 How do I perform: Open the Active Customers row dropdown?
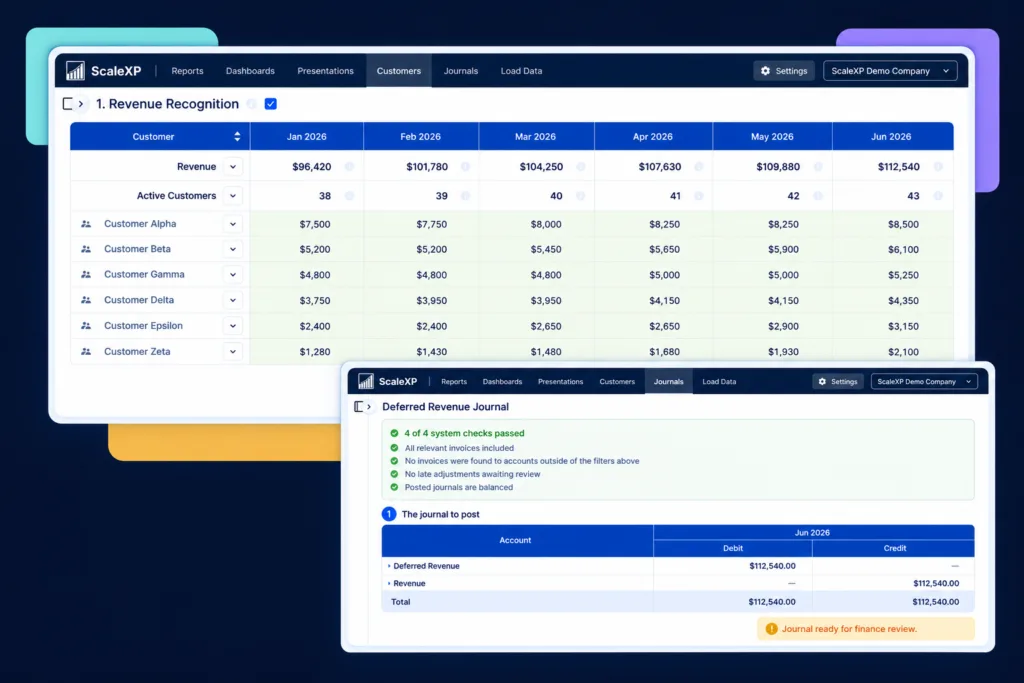pos(233,196)
